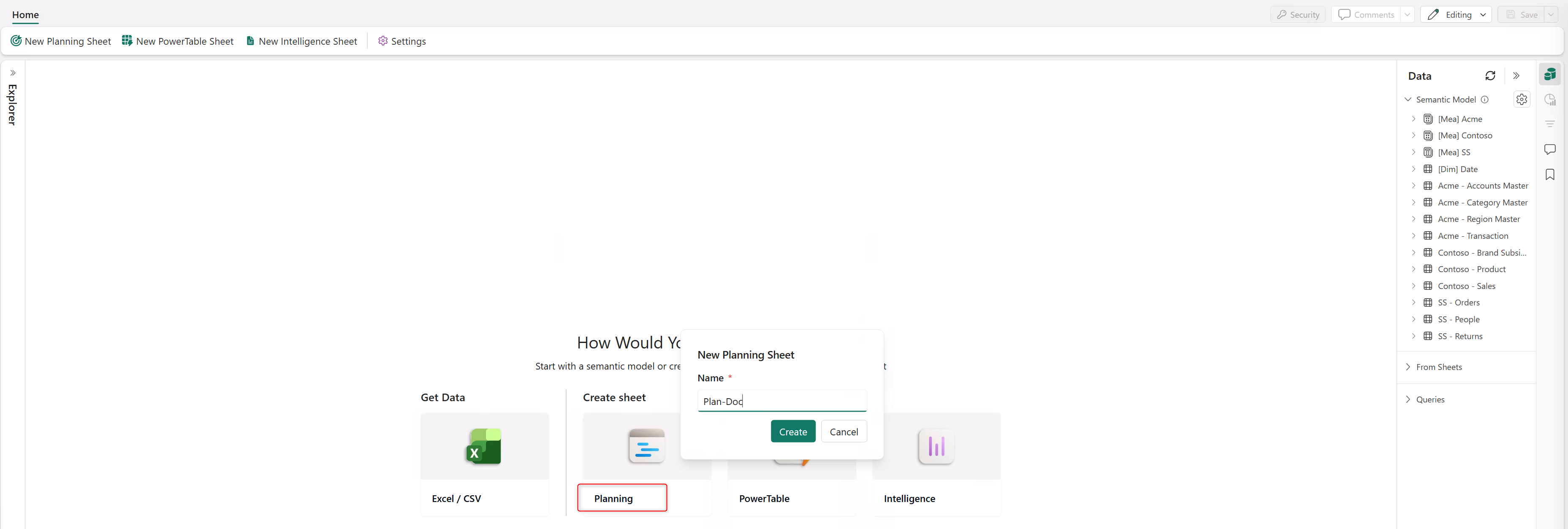
Task: Click the Create button in dialog
Action: (792, 431)
